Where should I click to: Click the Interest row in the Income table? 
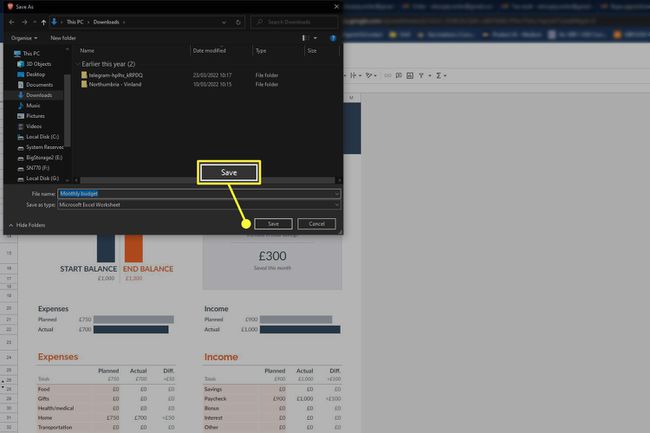pyautogui.click(x=273, y=418)
